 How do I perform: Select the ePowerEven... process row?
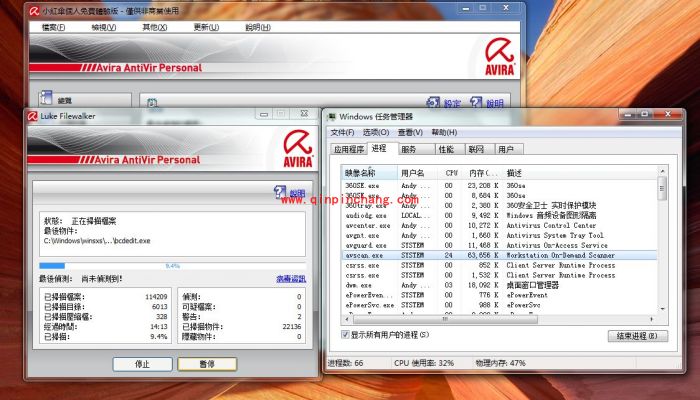[499, 295]
